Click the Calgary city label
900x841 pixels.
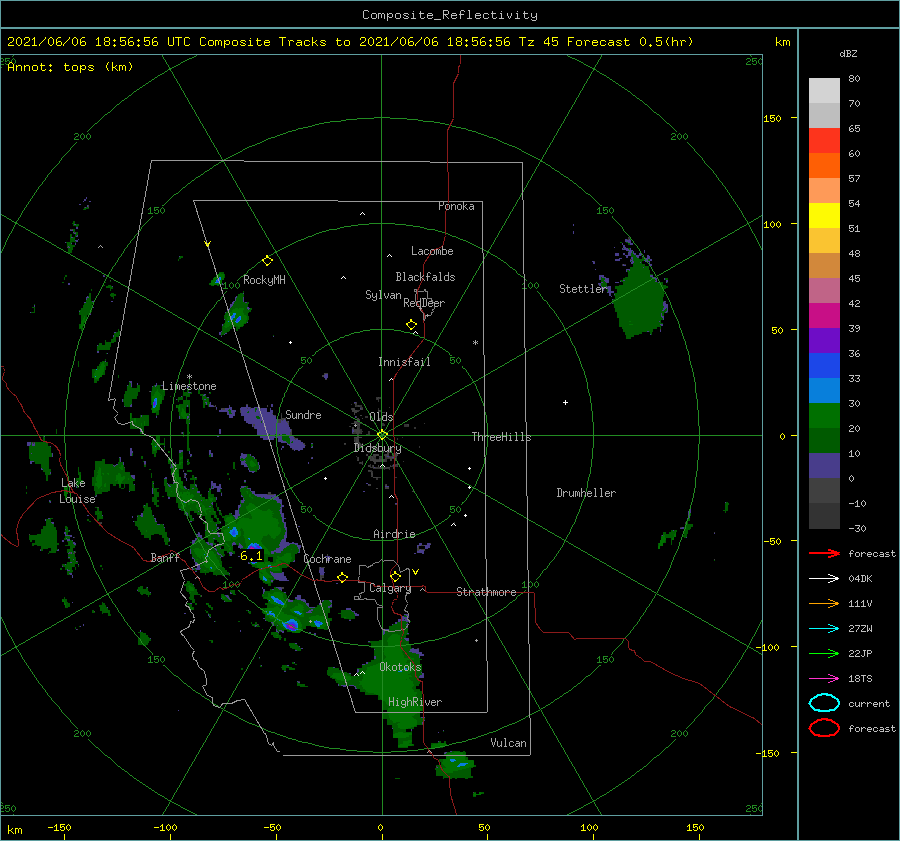pos(390,588)
